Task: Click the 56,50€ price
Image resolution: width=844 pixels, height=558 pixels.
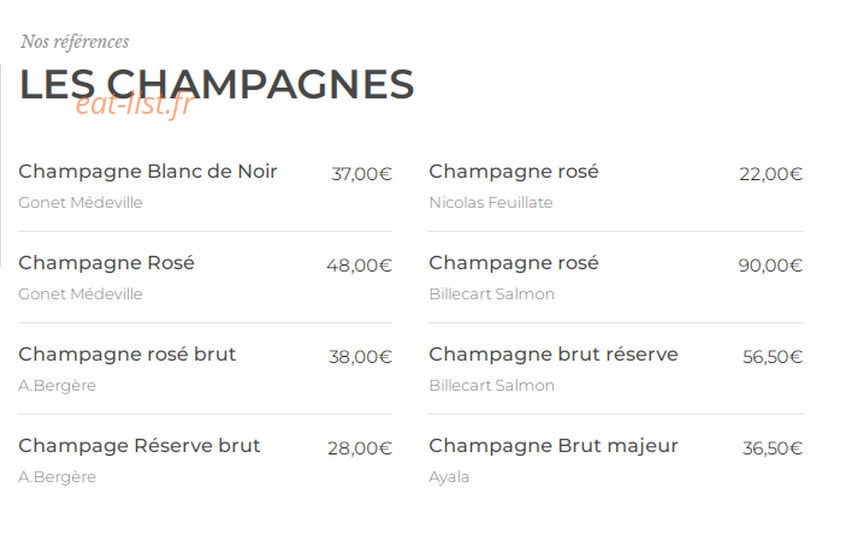Action: [772, 357]
